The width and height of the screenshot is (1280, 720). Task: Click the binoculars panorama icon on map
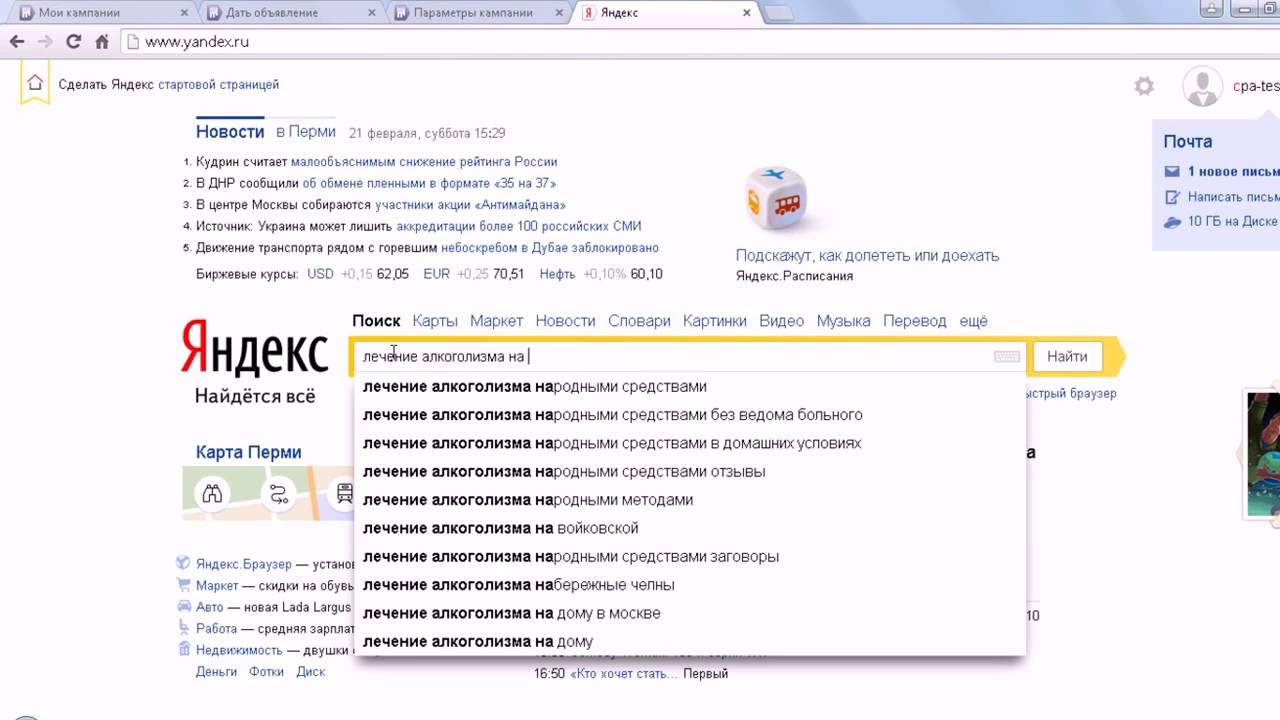click(x=212, y=493)
